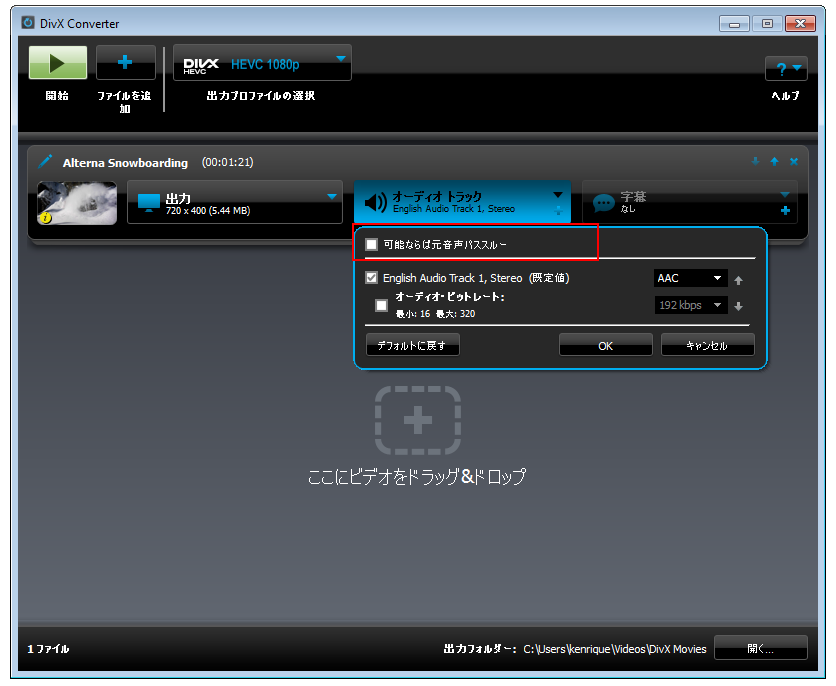Click the monitor output icon
836x686 pixels.
pos(149,203)
